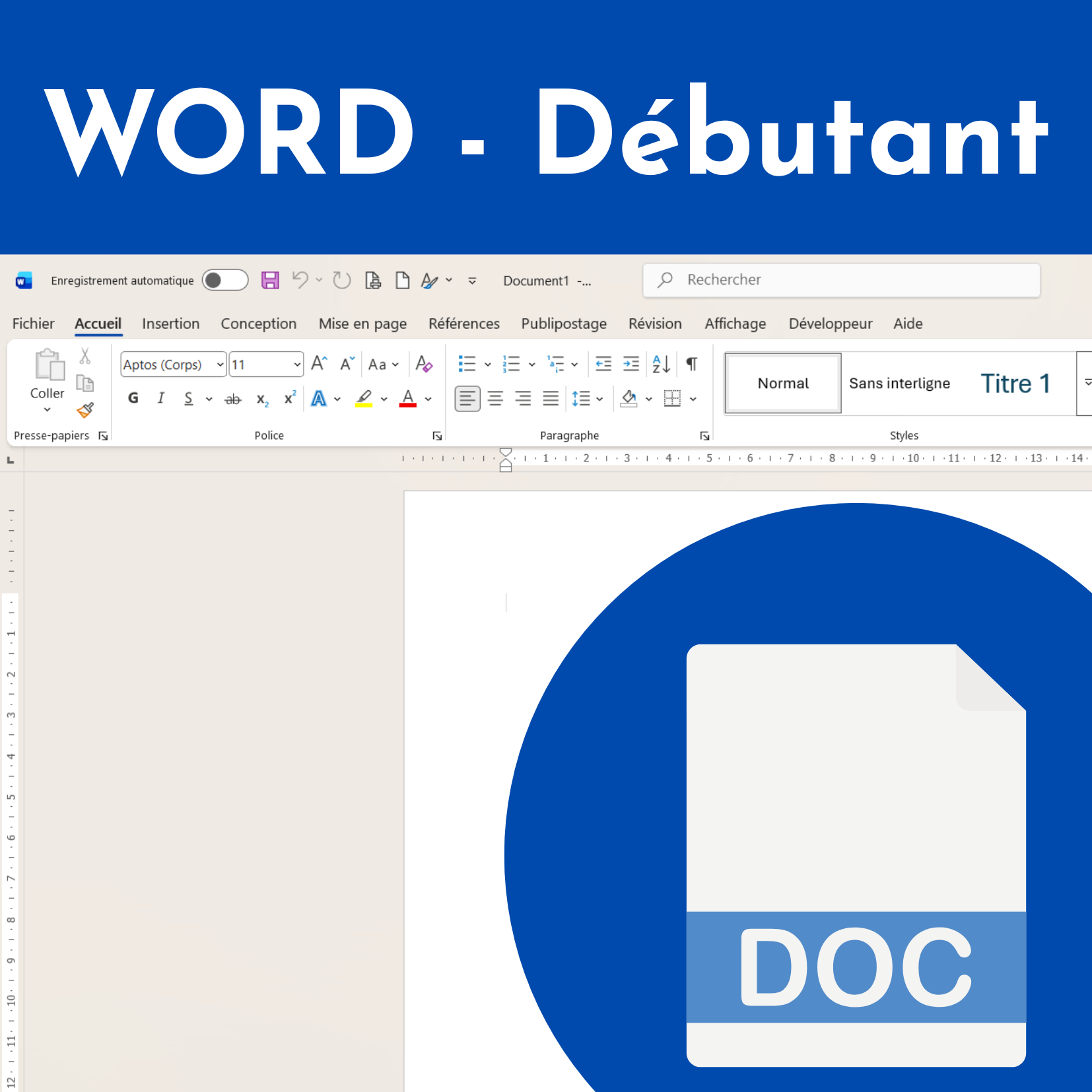Customize quick access toolbar arrow
The width and height of the screenshot is (1092, 1092).
[472, 281]
